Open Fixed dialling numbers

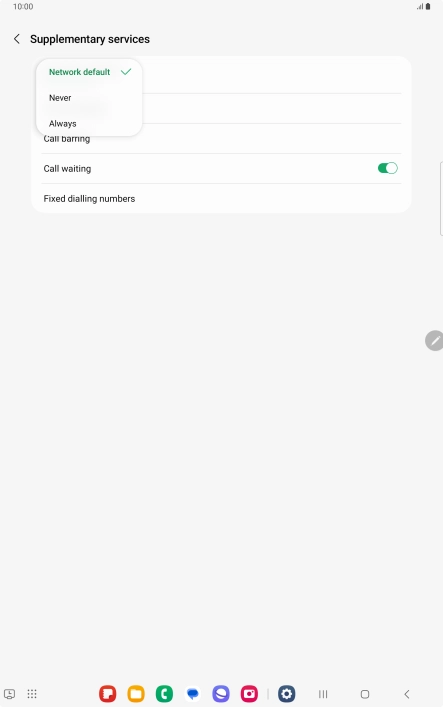(x=221, y=198)
